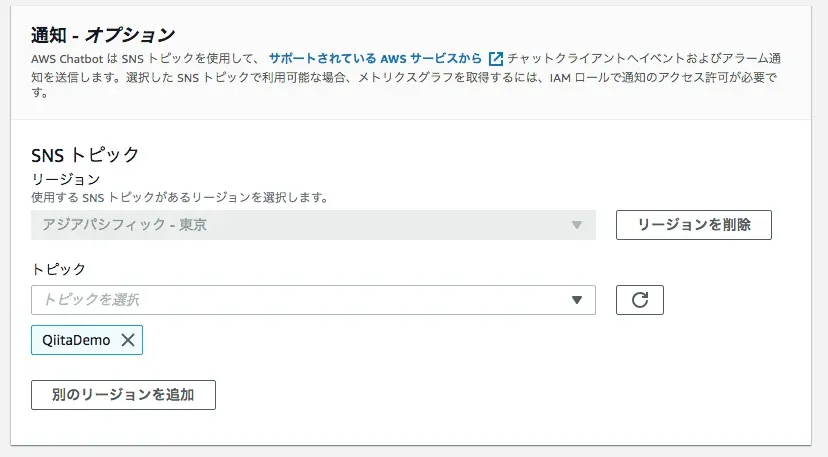
Task: Click the SNS トピック section heading
Action: pos(85,154)
